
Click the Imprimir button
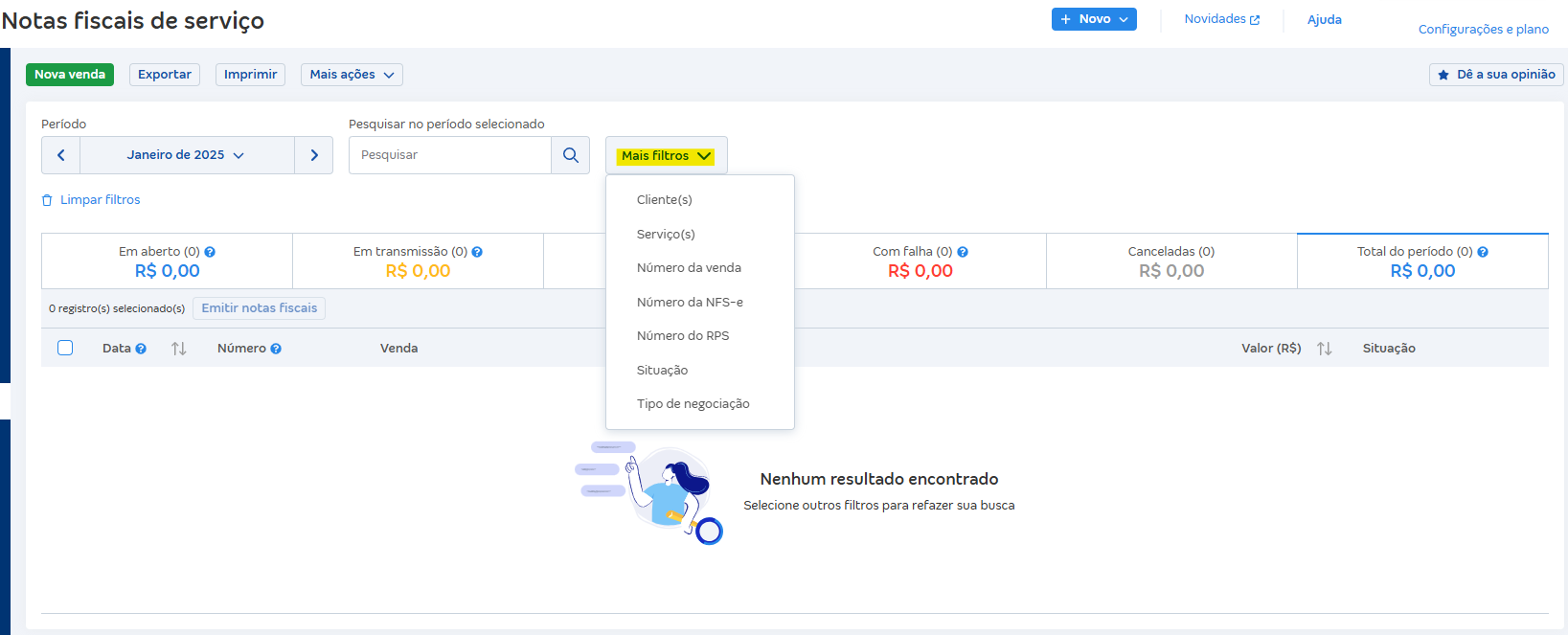point(250,75)
